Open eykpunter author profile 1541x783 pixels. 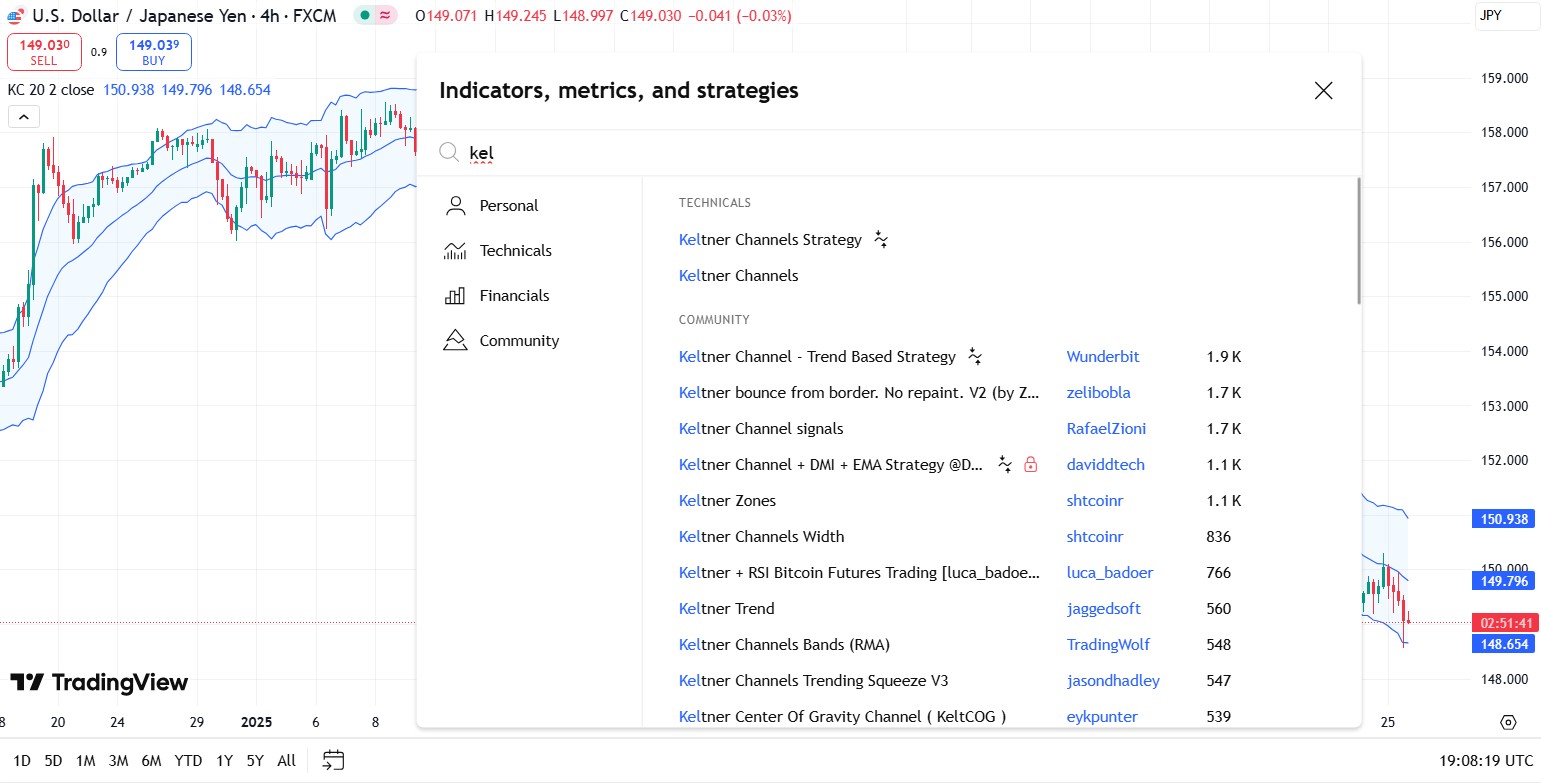[x=1102, y=717]
